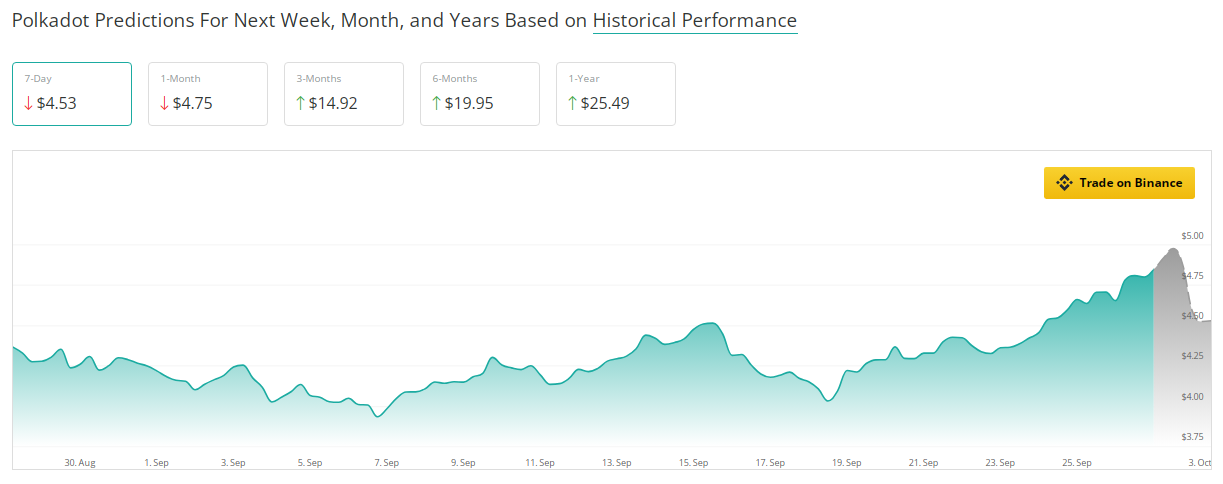Click the green up arrow in the 6-Months card
The height and width of the screenshot is (484, 1223).
point(436,103)
